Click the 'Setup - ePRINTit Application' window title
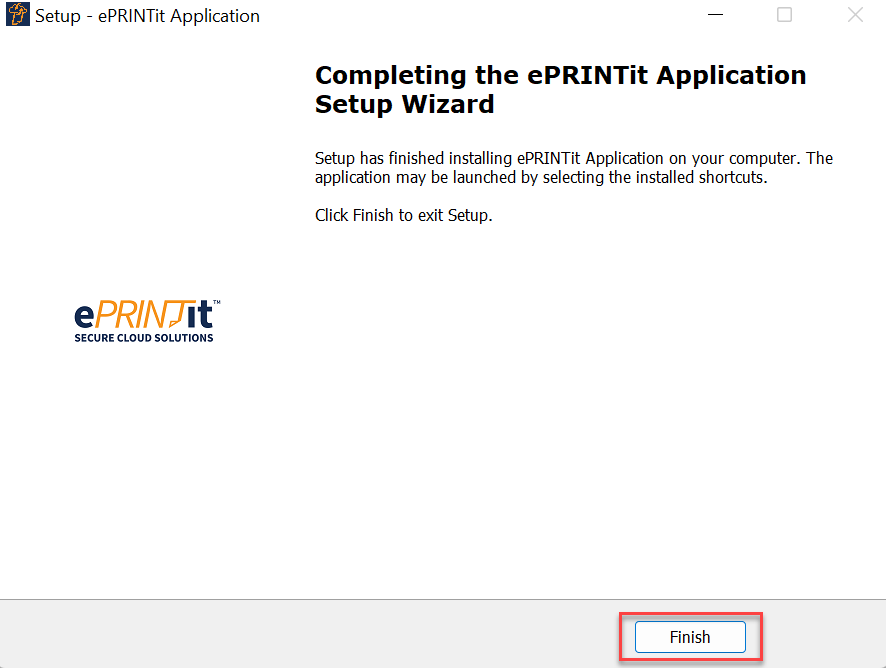This screenshot has height=668, width=886. (147, 16)
